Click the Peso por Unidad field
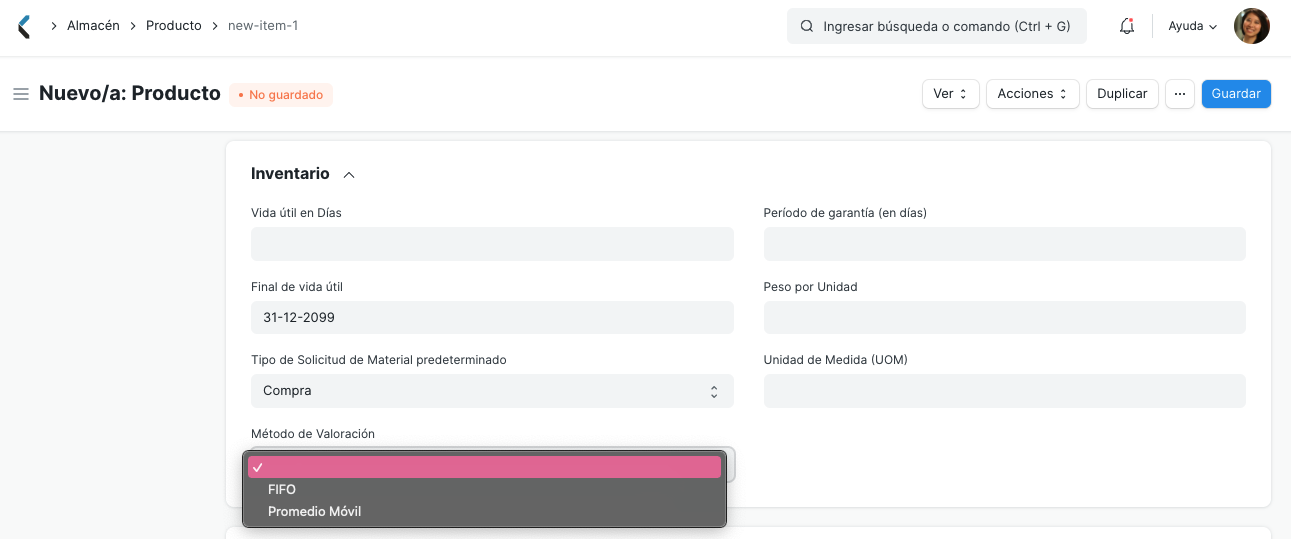This screenshot has width=1291, height=539. coord(1004,317)
